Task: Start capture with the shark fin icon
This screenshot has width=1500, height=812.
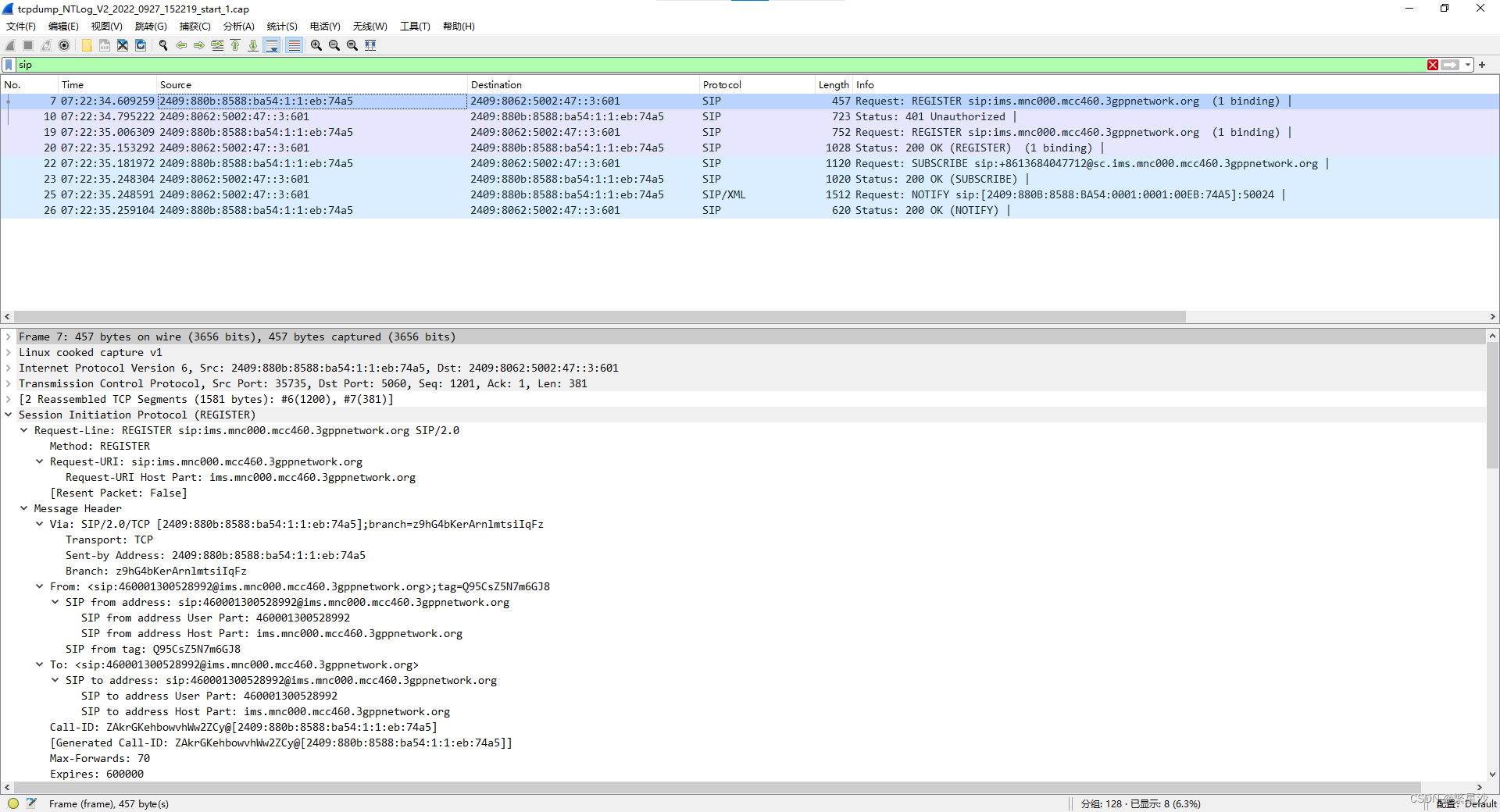Action: pos(10,45)
